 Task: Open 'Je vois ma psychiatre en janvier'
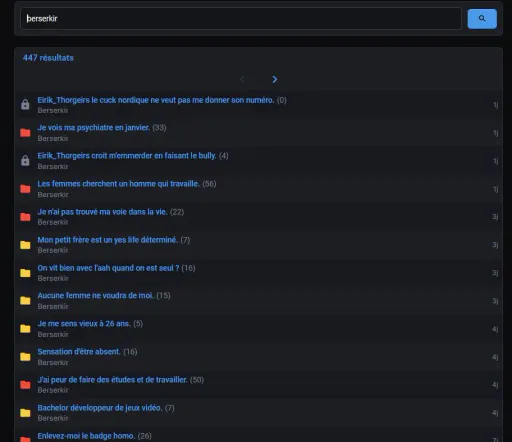pos(94,128)
